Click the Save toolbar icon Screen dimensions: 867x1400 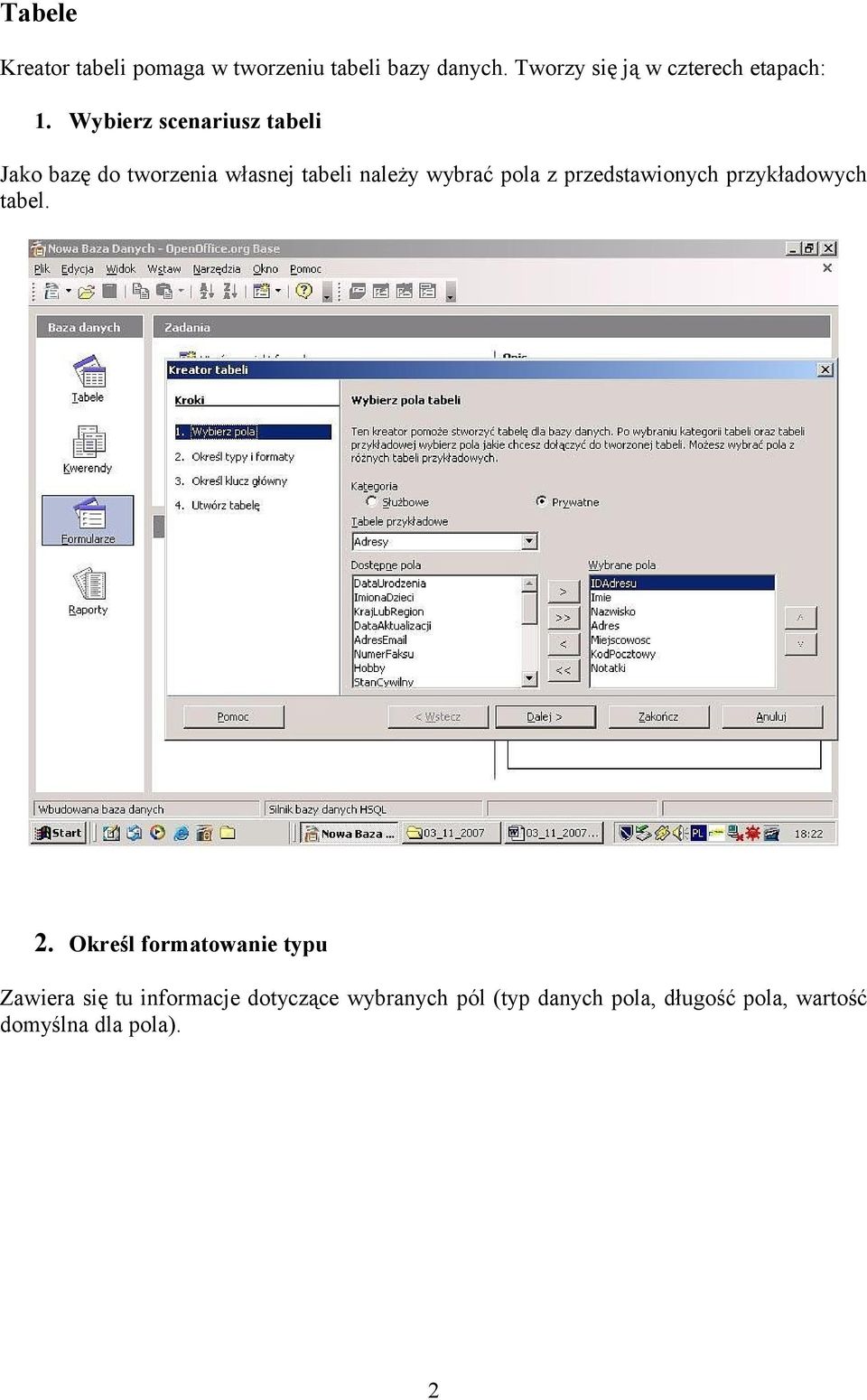pyautogui.click(x=109, y=291)
